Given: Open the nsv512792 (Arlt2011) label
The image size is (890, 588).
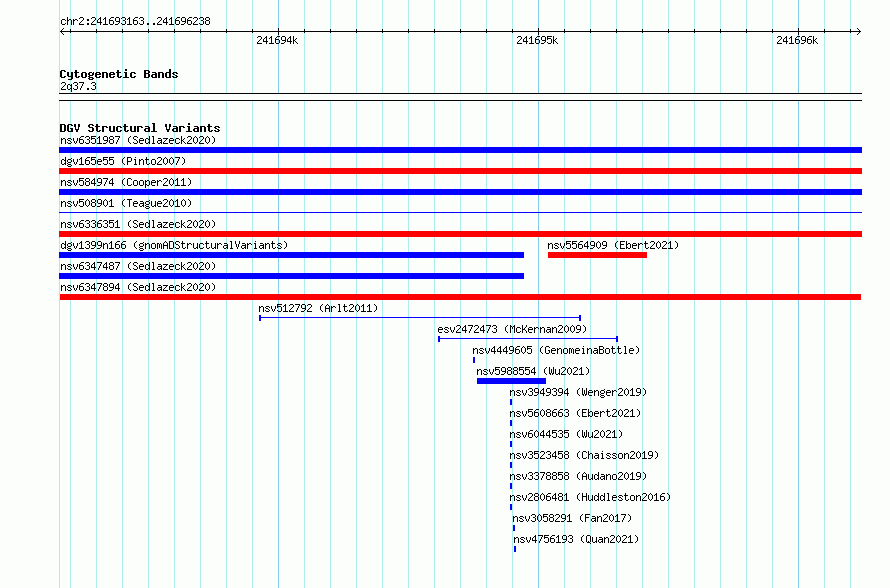Looking at the screenshot, I should (x=318, y=308).
